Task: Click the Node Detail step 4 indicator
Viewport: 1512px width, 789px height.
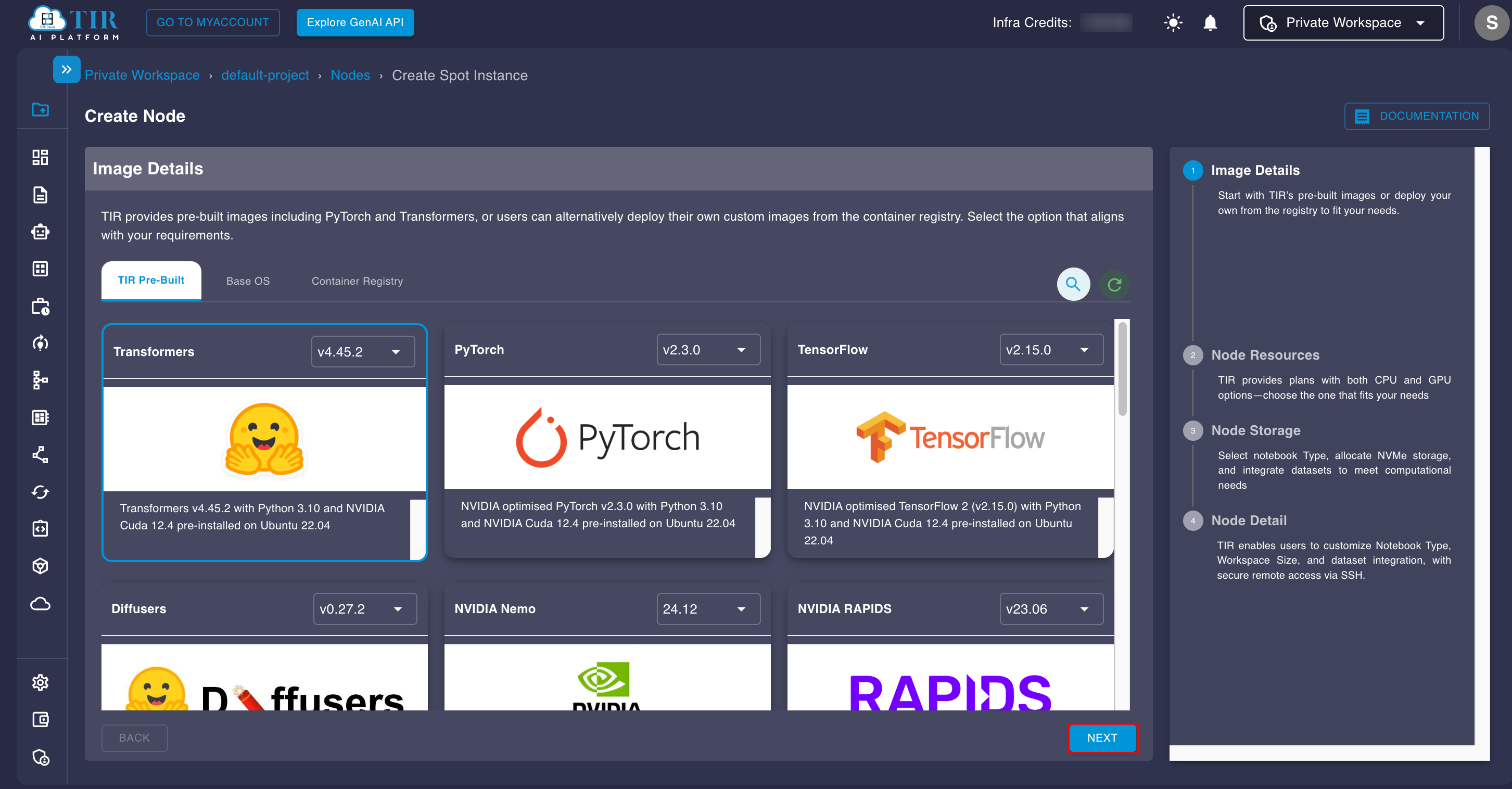Action: (1192, 521)
